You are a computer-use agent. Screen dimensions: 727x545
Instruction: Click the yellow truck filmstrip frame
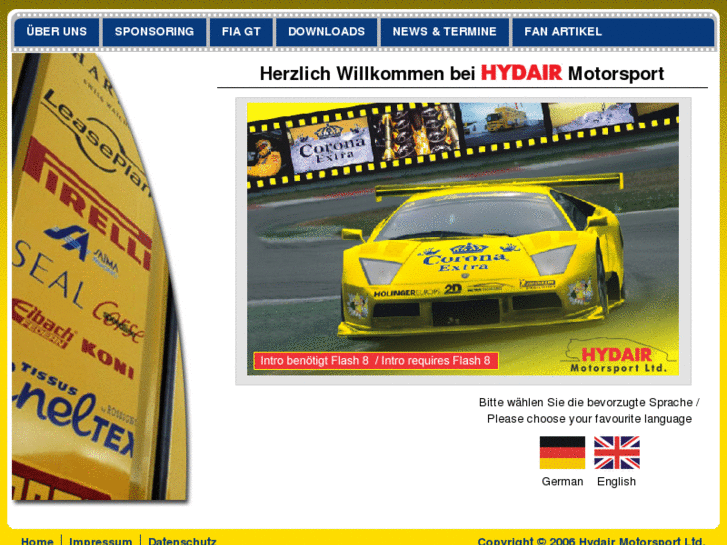point(503,120)
